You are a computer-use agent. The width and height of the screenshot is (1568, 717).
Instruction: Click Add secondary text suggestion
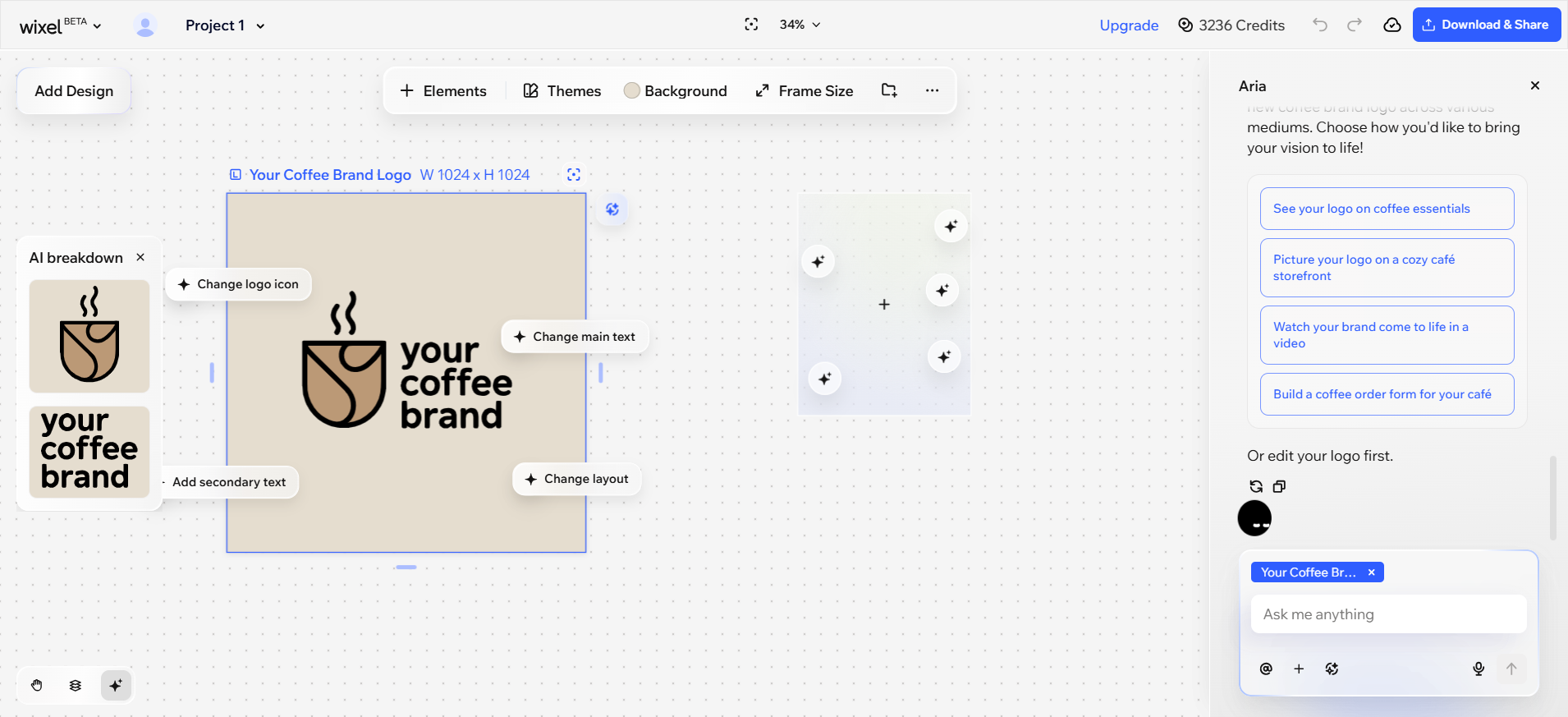click(x=228, y=482)
